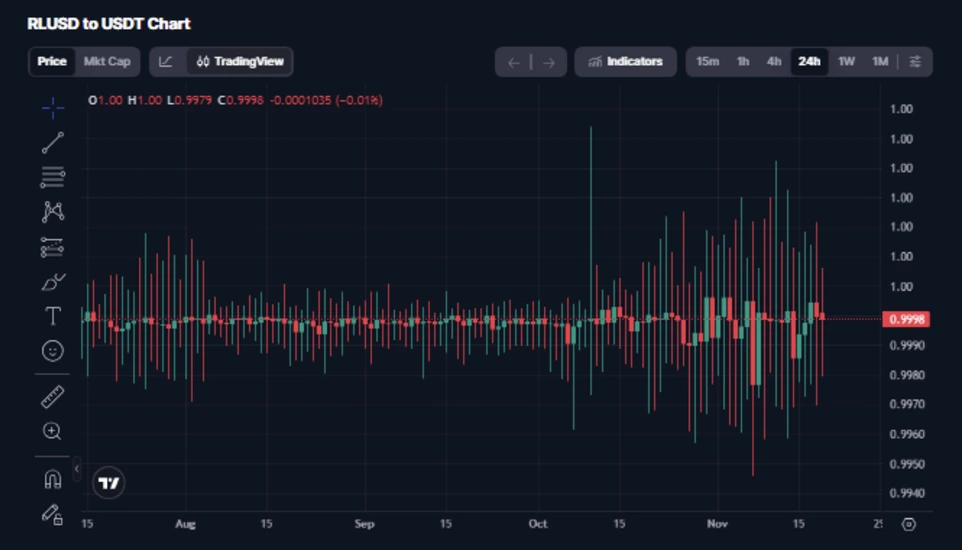
Task: Click the 0.9998 current price label
Action: 906,319
